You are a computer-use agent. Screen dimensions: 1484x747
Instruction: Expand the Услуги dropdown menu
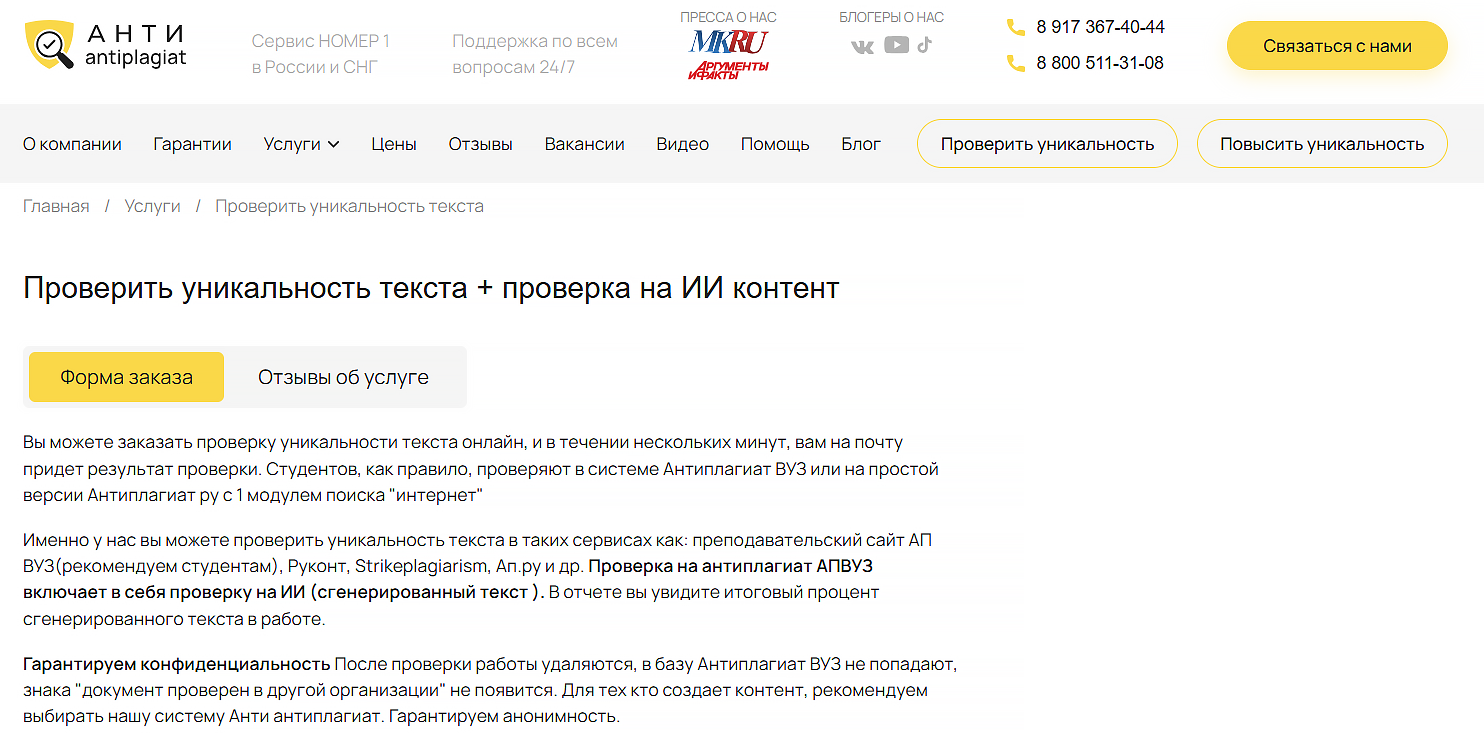301,143
